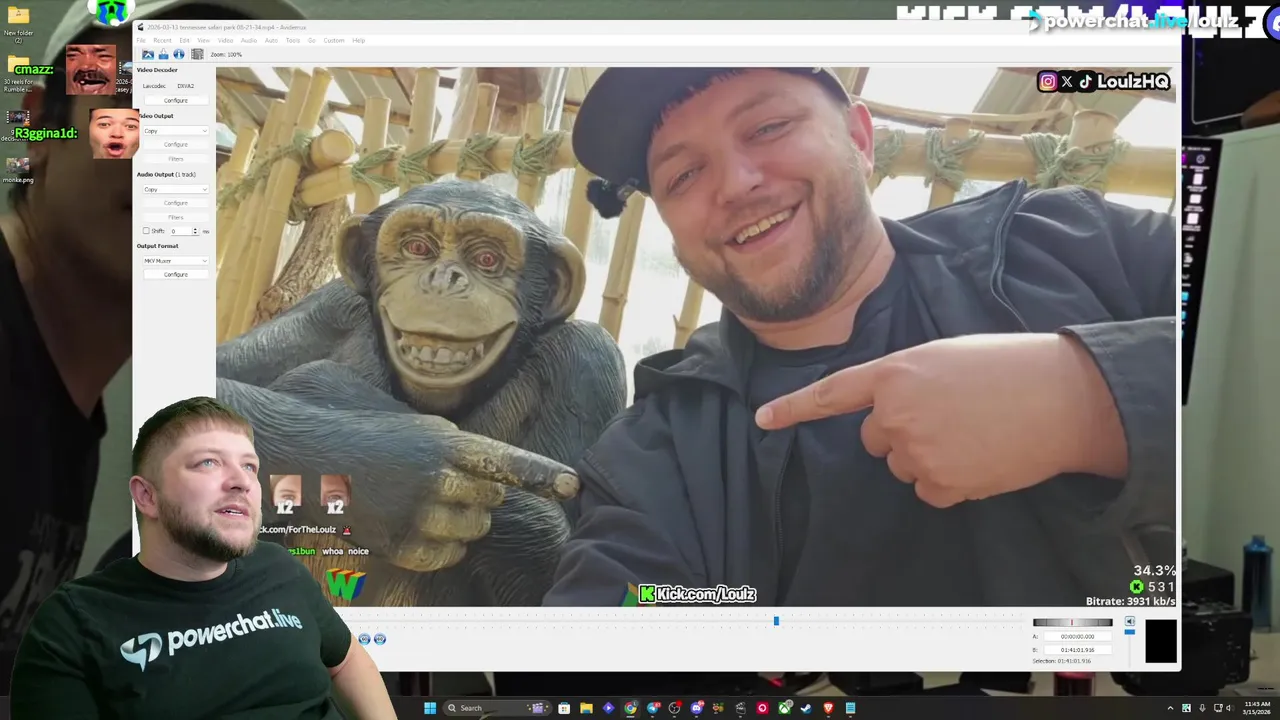1280x720 pixels.
Task: Open the Auto menu
Action: click(271, 40)
